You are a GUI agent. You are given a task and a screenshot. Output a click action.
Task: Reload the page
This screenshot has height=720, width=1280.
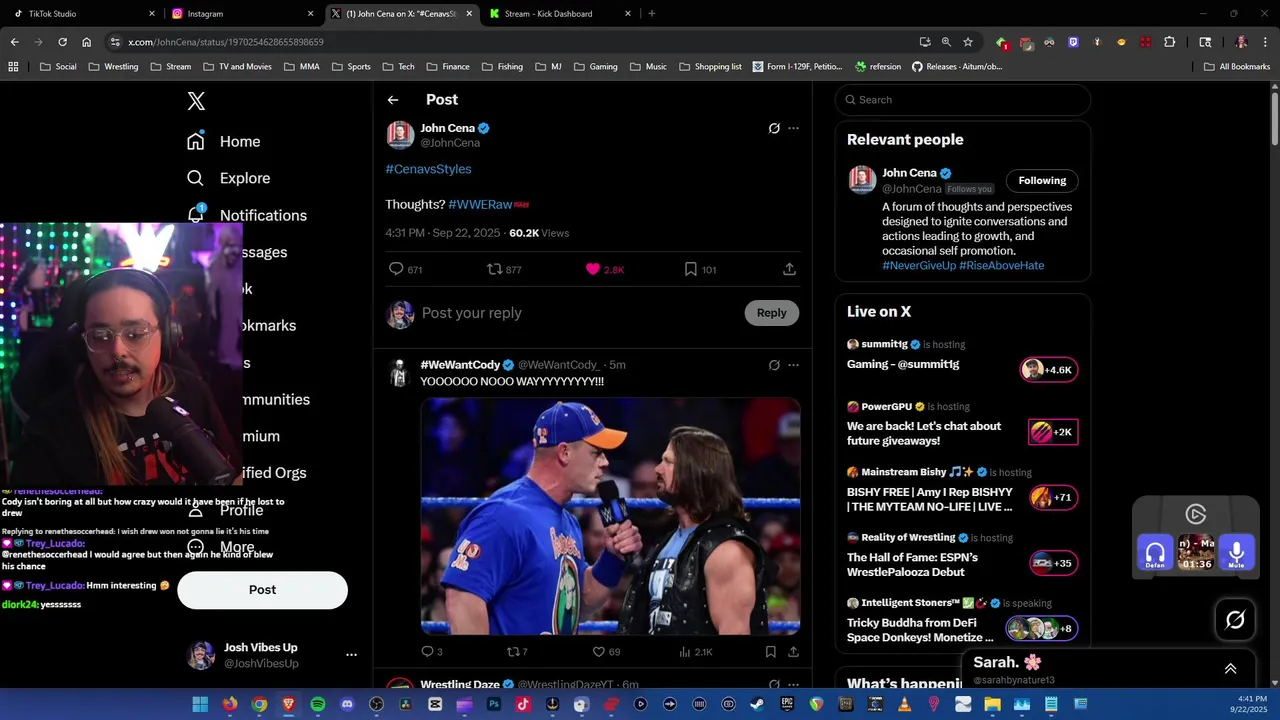click(x=62, y=42)
